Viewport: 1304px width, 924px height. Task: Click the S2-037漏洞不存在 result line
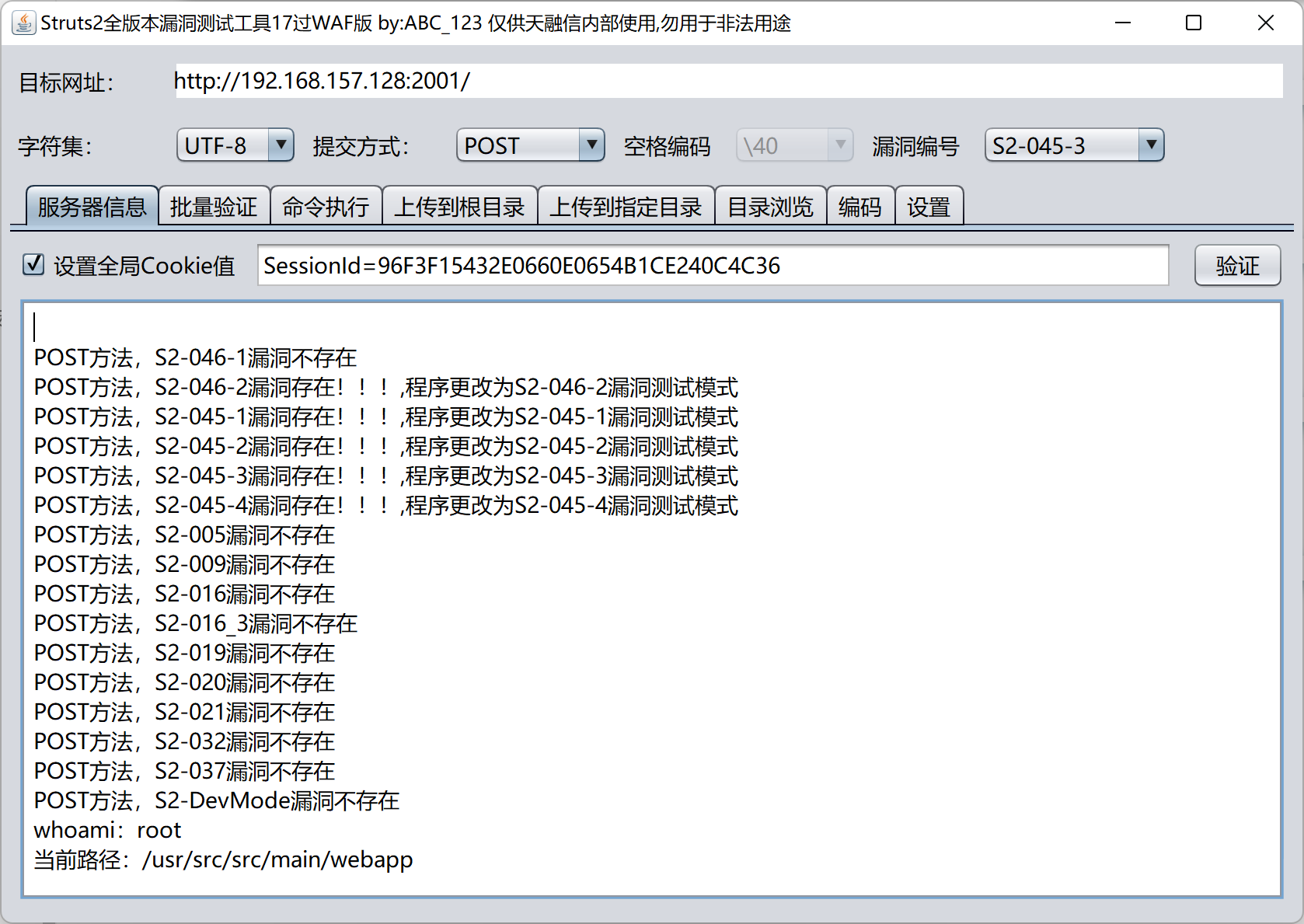tap(184, 771)
